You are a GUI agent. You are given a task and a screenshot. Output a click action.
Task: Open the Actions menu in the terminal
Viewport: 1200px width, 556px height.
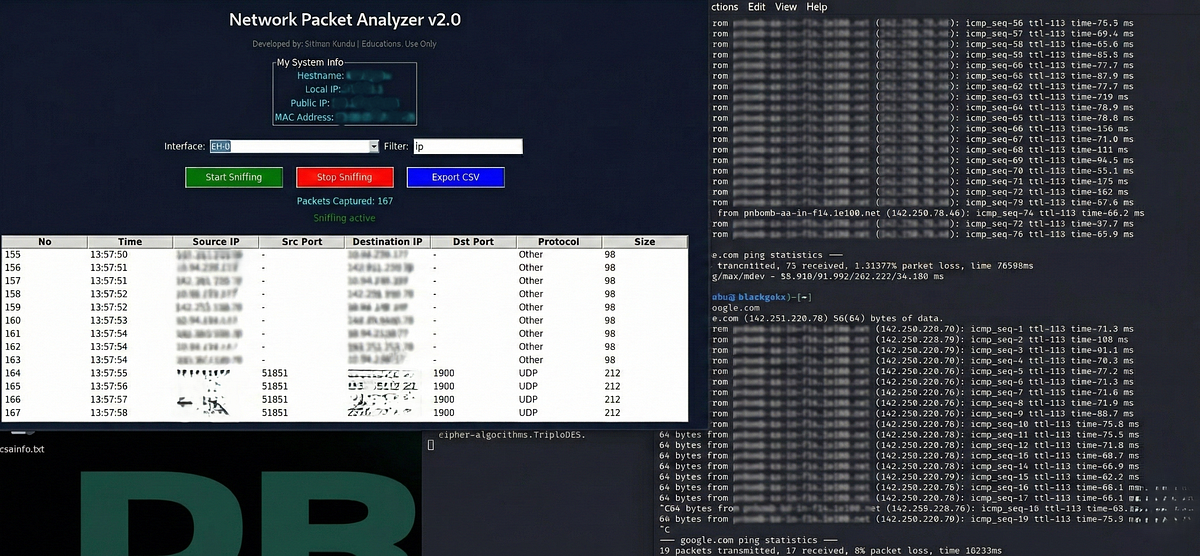725,7
